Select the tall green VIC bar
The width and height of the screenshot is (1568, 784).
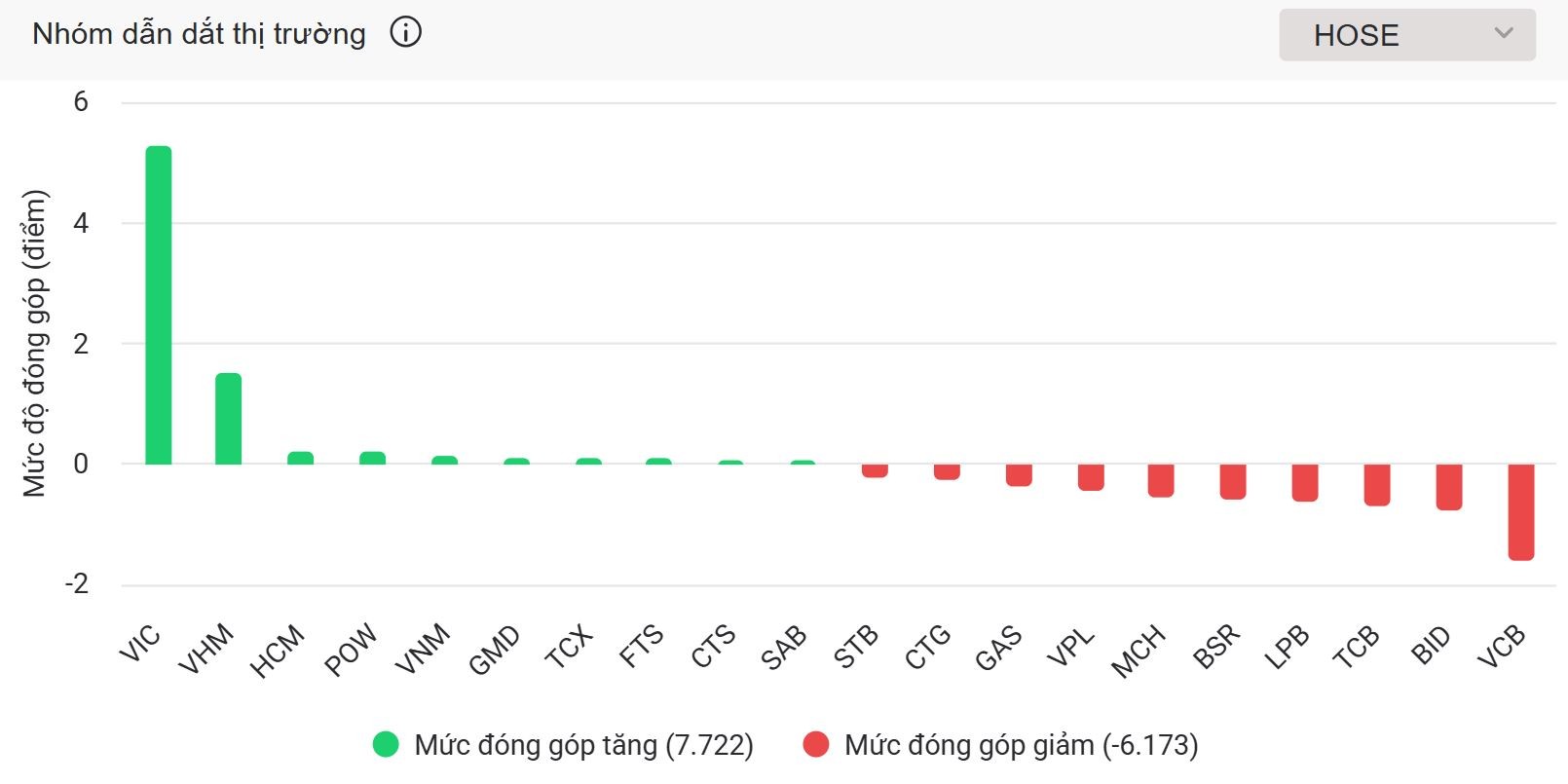coord(159,305)
